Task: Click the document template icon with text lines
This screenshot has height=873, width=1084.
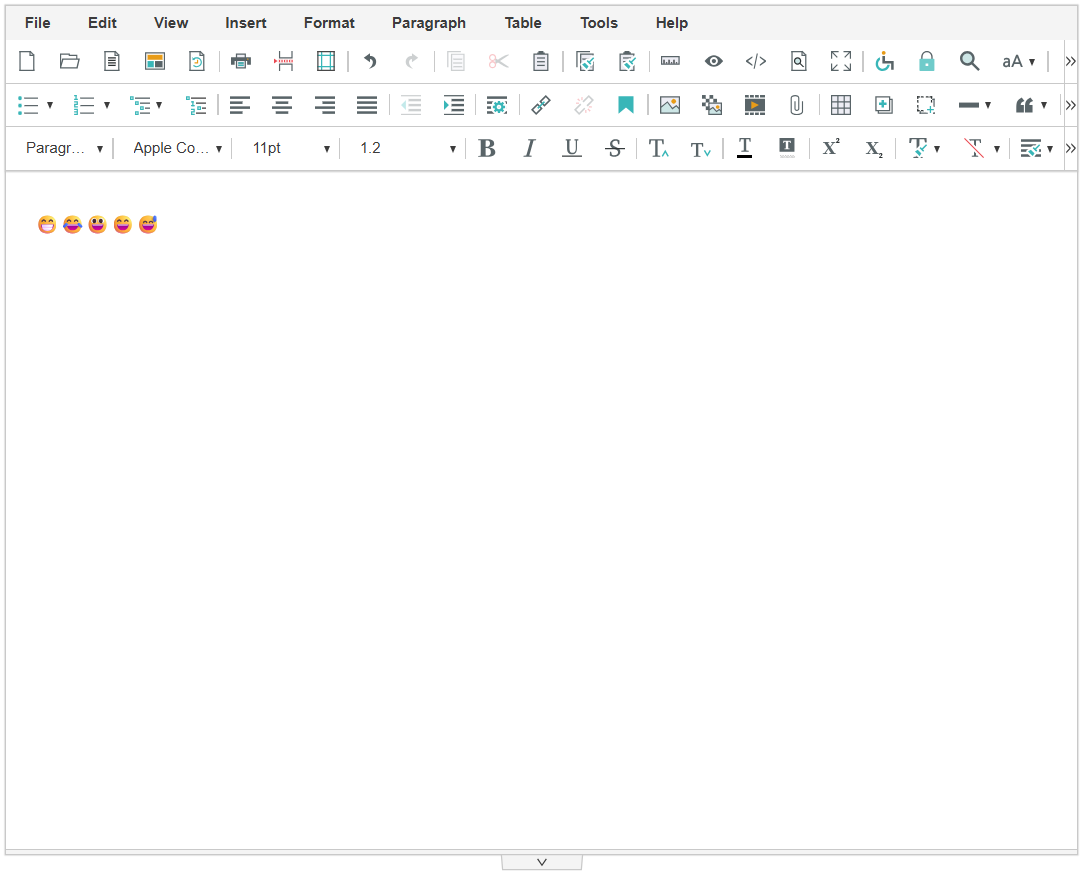Action: click(112, 62)
